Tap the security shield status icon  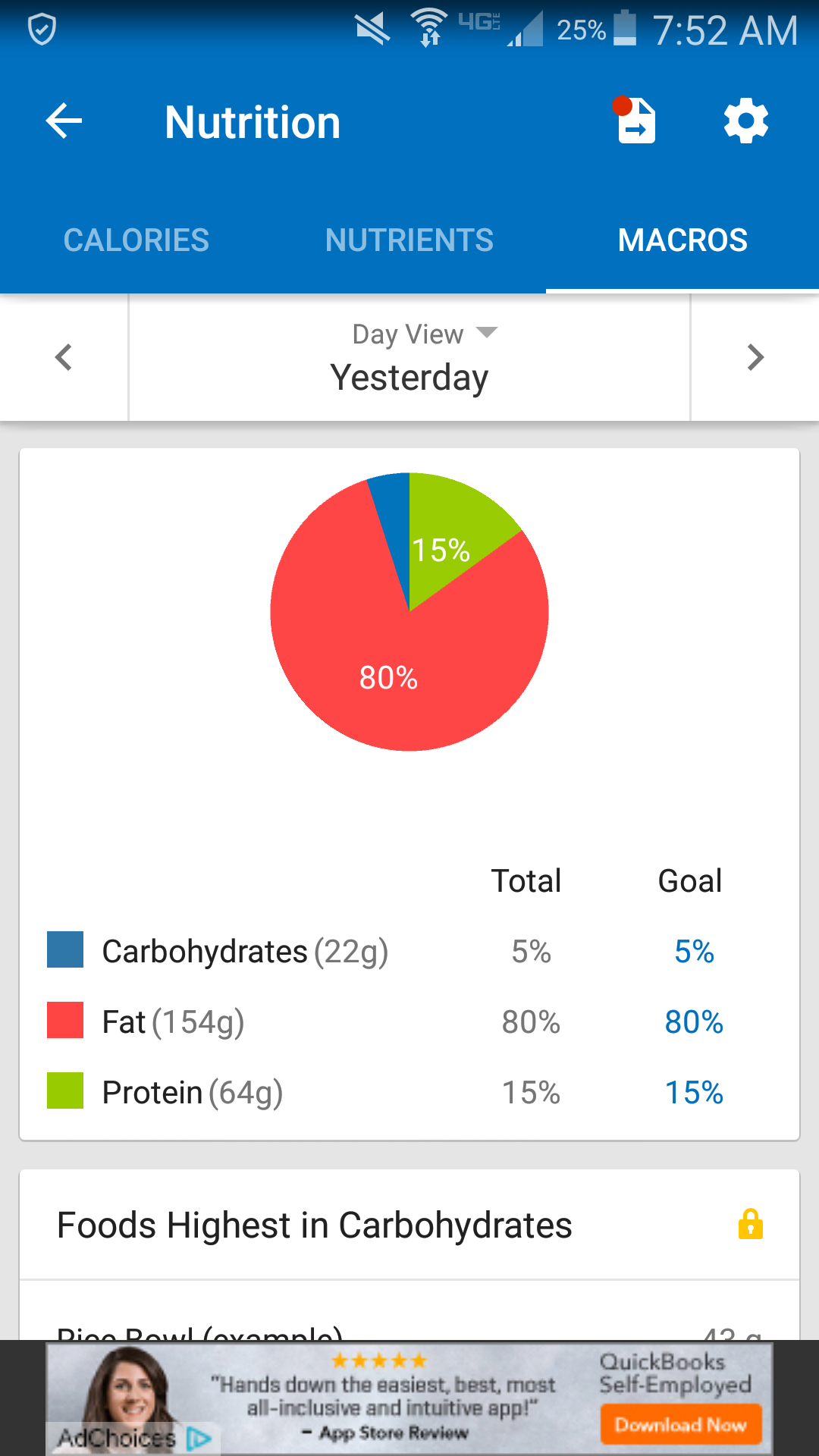42,30
